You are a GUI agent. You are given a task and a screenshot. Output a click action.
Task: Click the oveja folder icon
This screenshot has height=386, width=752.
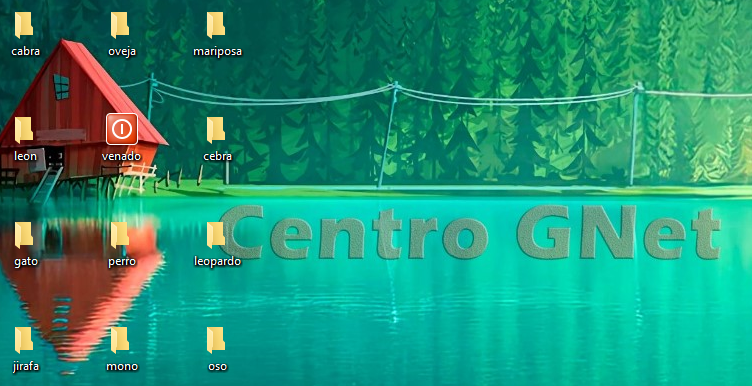(120, 25)
